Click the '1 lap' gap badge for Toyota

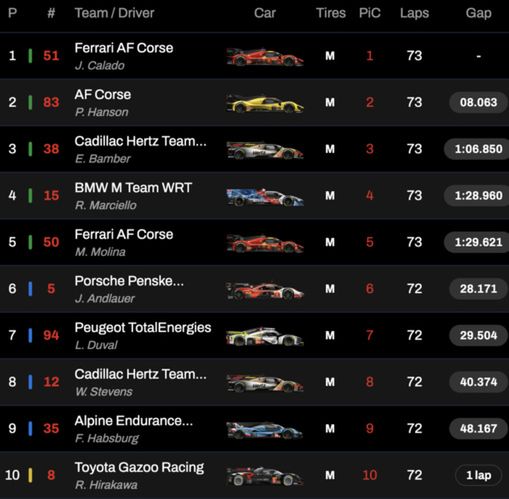click(x=478, y=475)
